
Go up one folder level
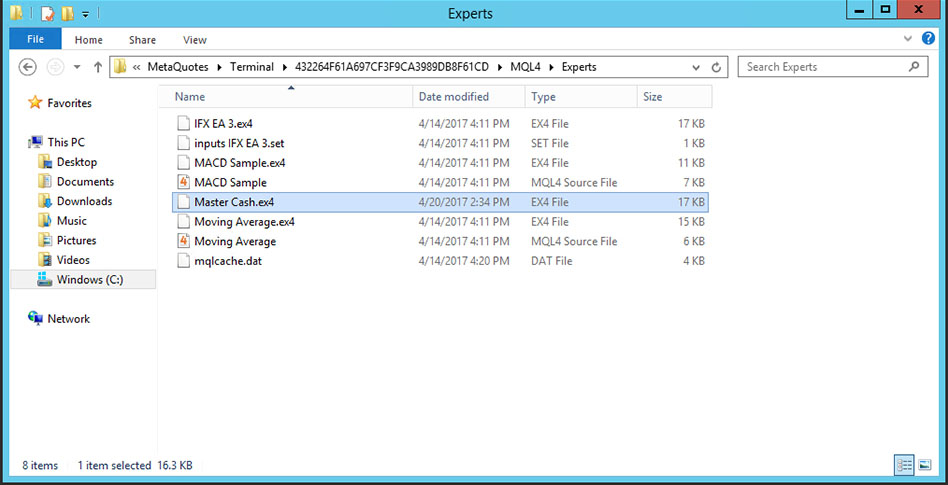point(98,67)
